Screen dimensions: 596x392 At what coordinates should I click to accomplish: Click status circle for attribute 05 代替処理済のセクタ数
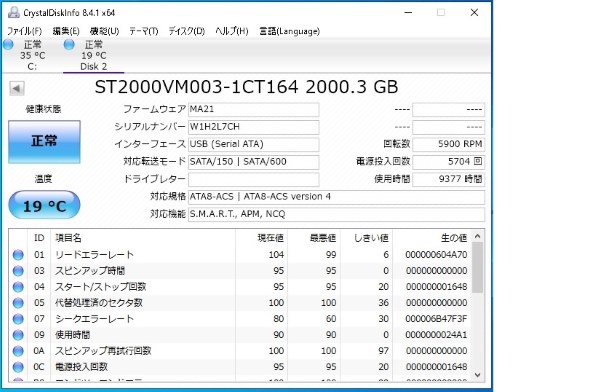[x=18, y=303]
